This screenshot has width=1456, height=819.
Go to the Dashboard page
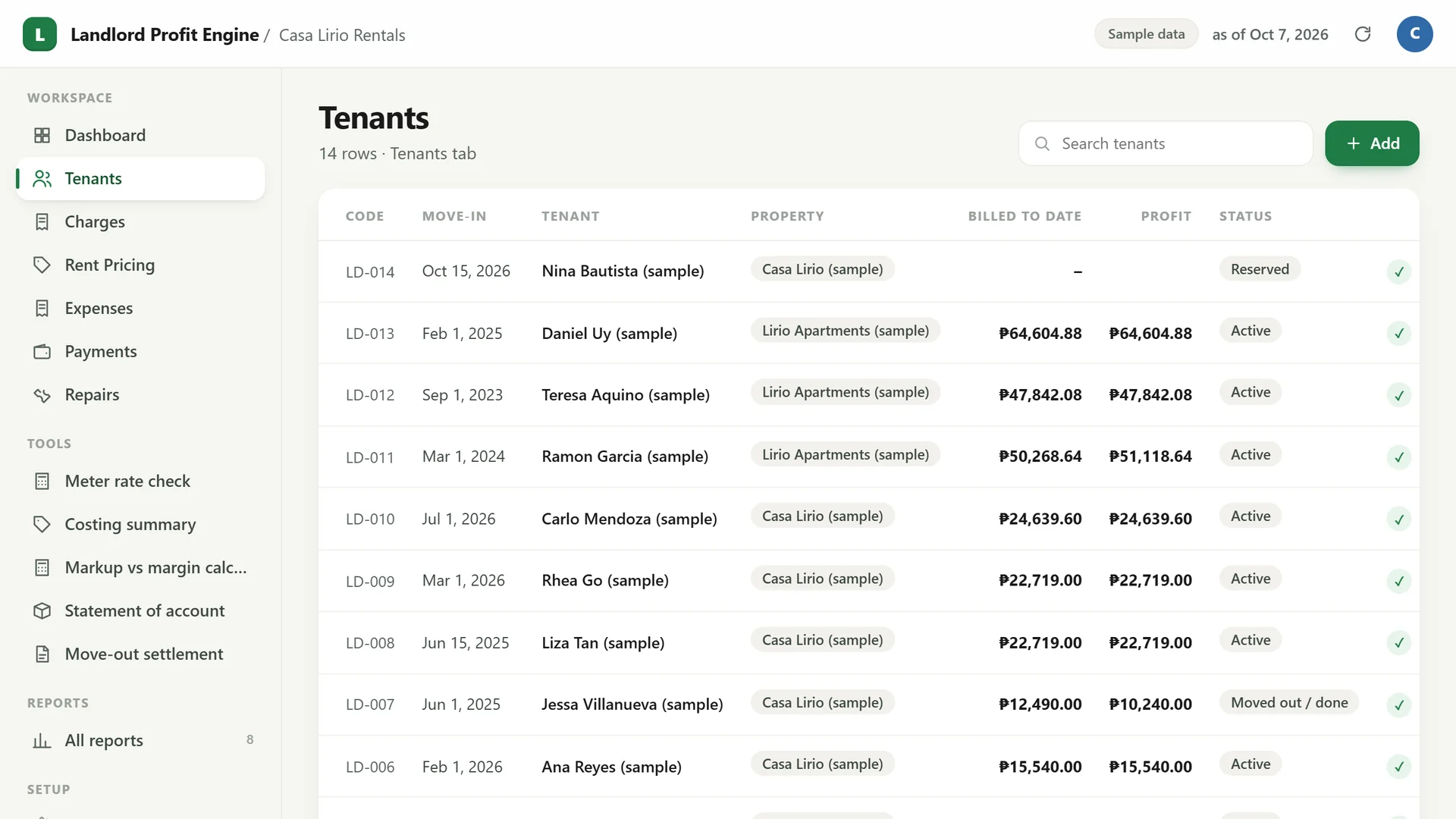[x=141, y=135]
